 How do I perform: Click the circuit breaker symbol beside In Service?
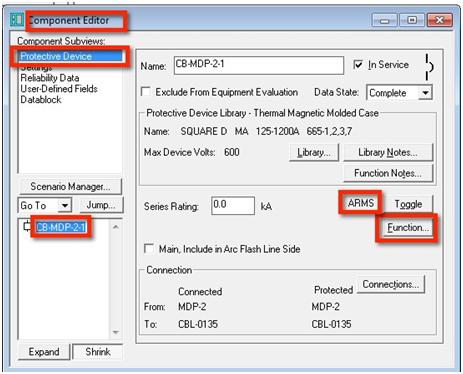pos(429,68)
